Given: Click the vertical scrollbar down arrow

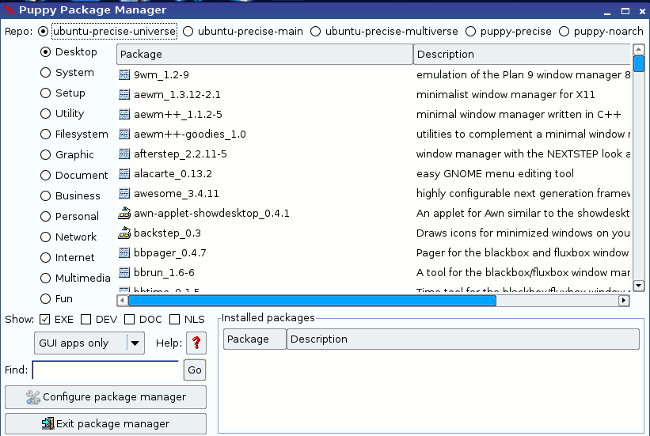Looking at the screenshot, I should click(x=639, y=285).
